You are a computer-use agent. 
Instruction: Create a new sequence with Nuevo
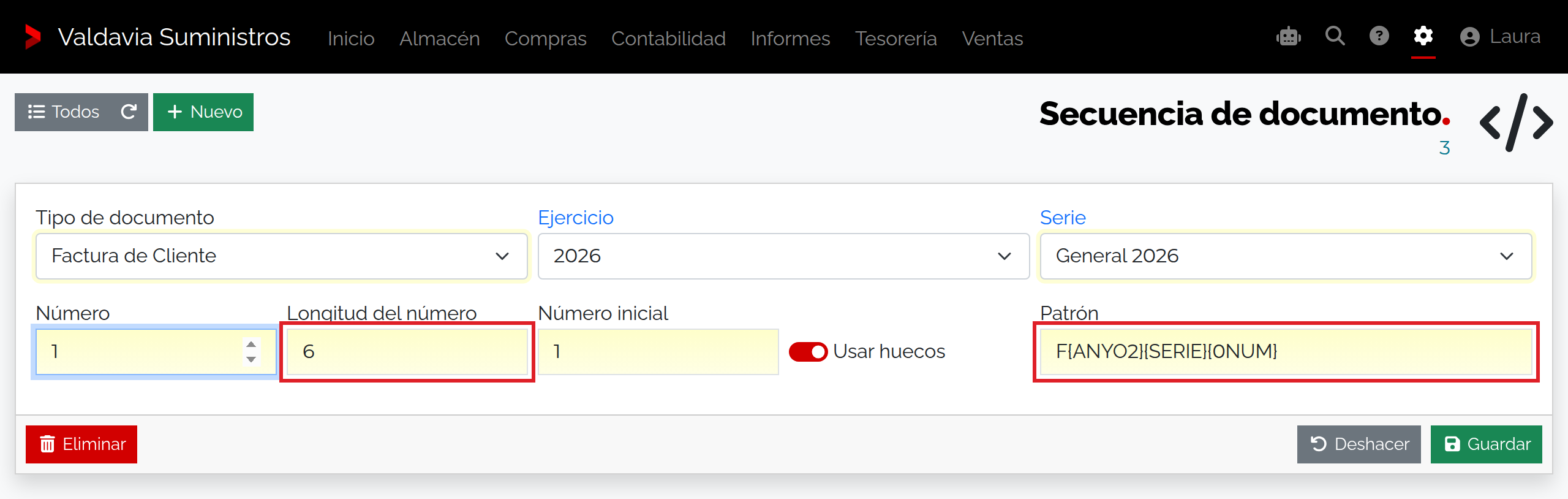203,112
